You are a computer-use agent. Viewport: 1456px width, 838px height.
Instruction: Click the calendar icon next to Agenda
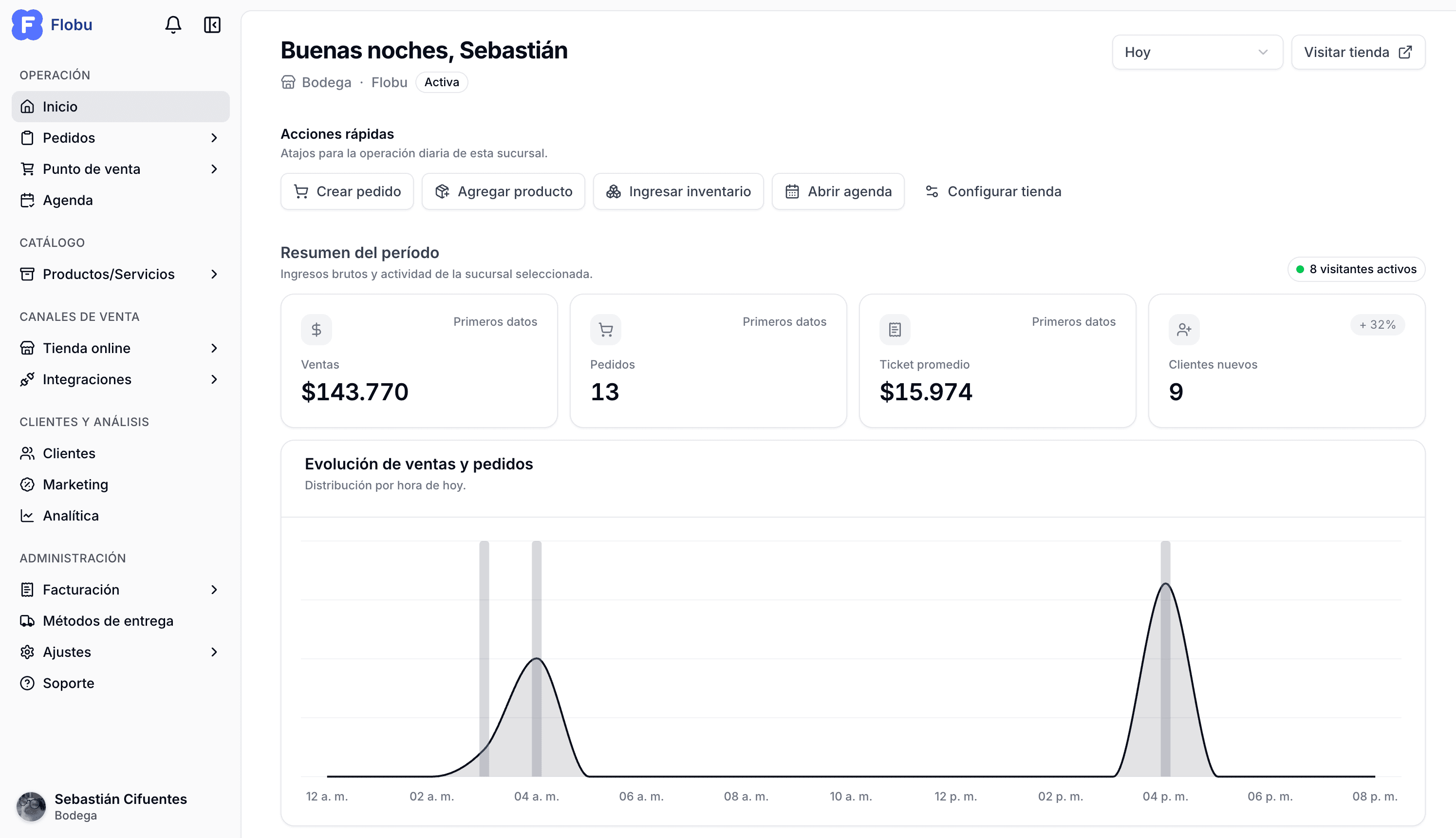tap(27, 200)
